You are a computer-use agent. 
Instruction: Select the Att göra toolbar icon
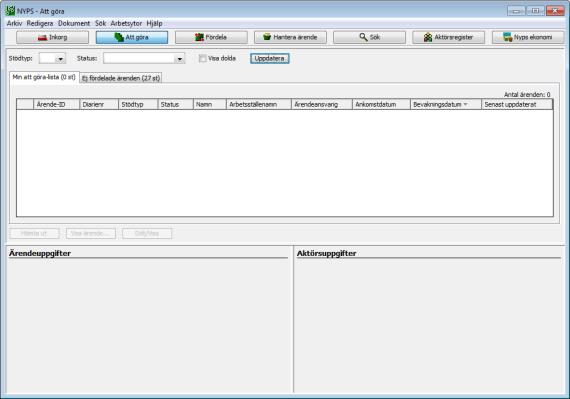point(119,37)
